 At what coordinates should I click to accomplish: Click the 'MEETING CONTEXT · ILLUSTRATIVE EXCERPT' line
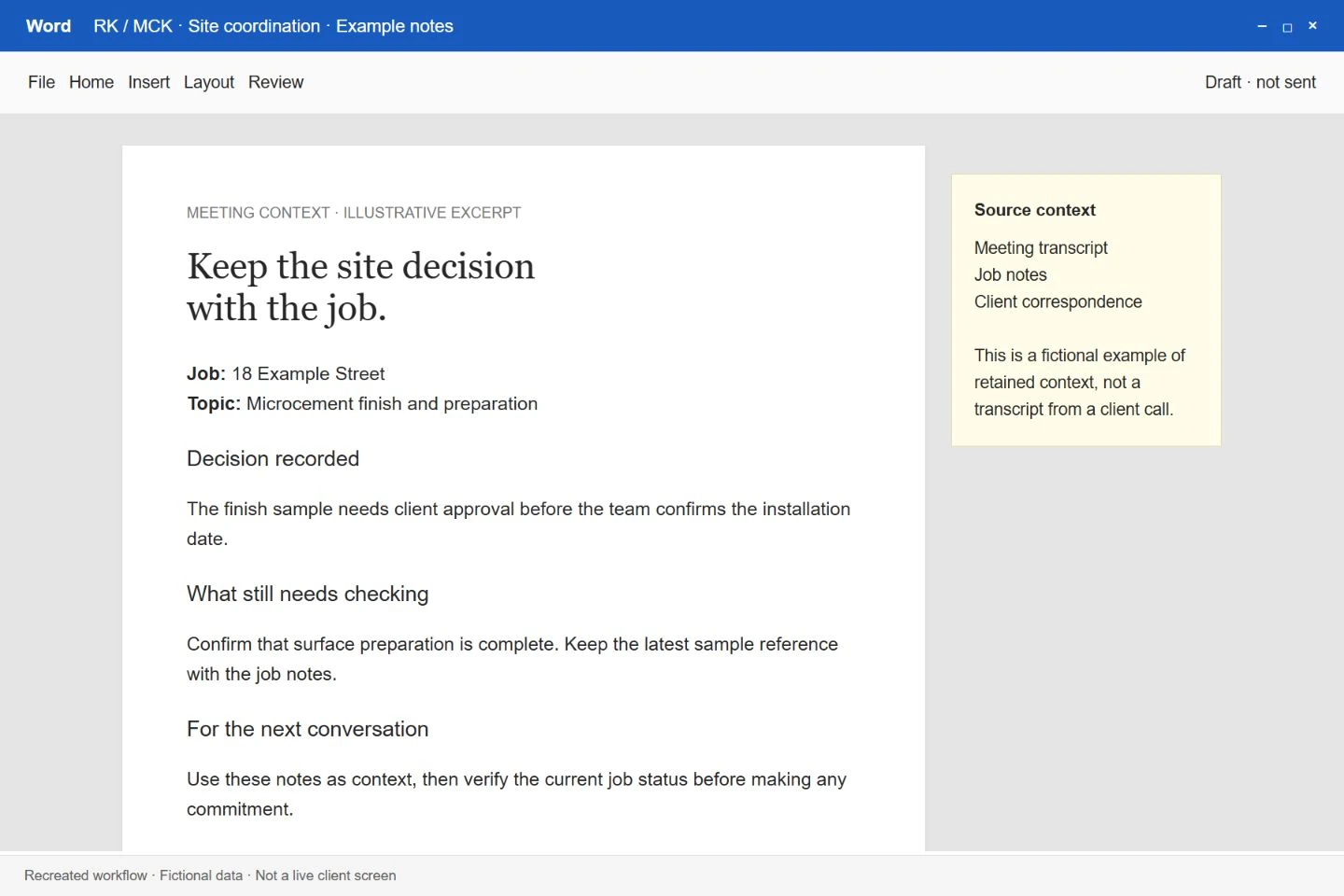[354, 213]
